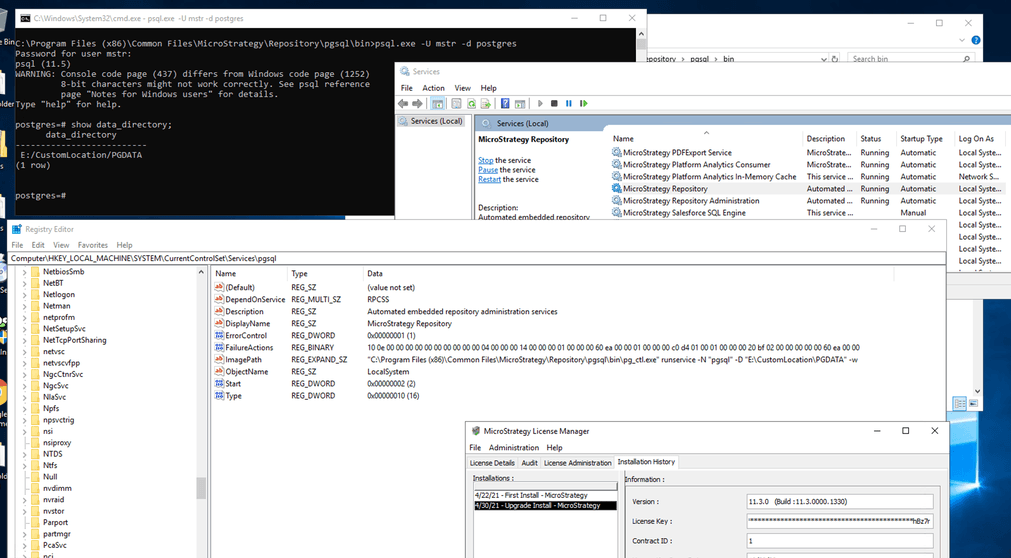Expand the nvraid registry key

point(25,500)
